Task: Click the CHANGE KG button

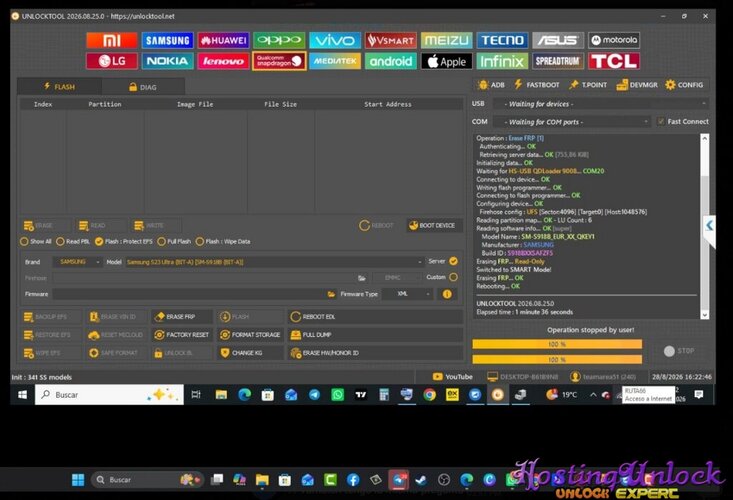Action: [251, 353]
